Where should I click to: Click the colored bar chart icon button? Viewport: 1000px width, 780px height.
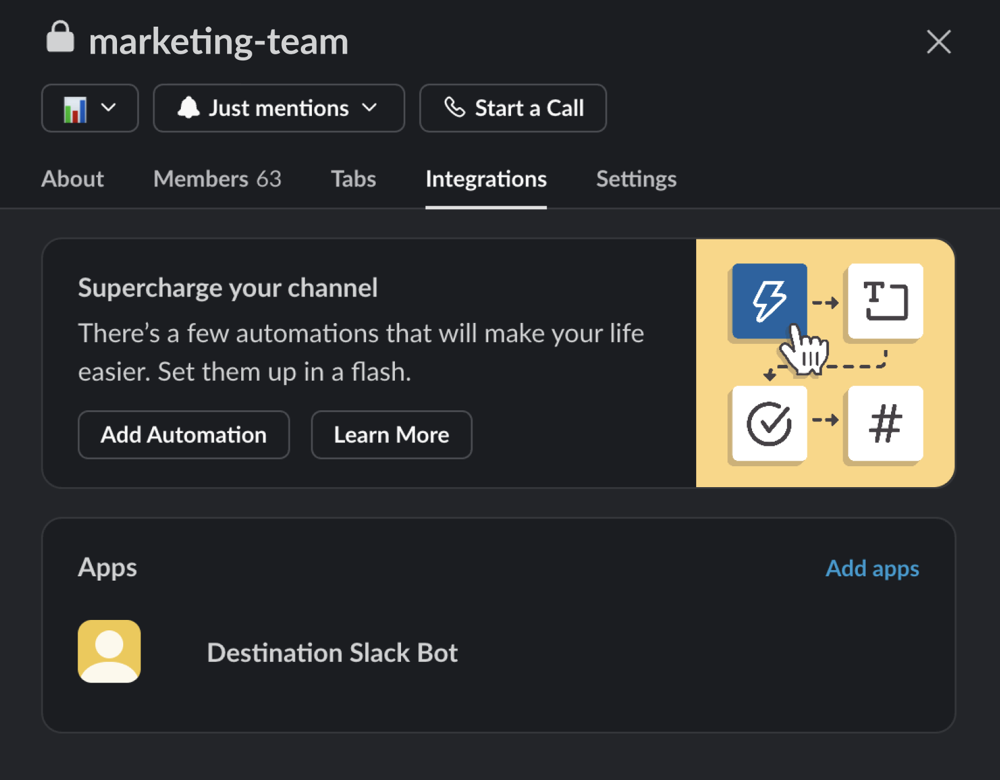coord(76,107)
